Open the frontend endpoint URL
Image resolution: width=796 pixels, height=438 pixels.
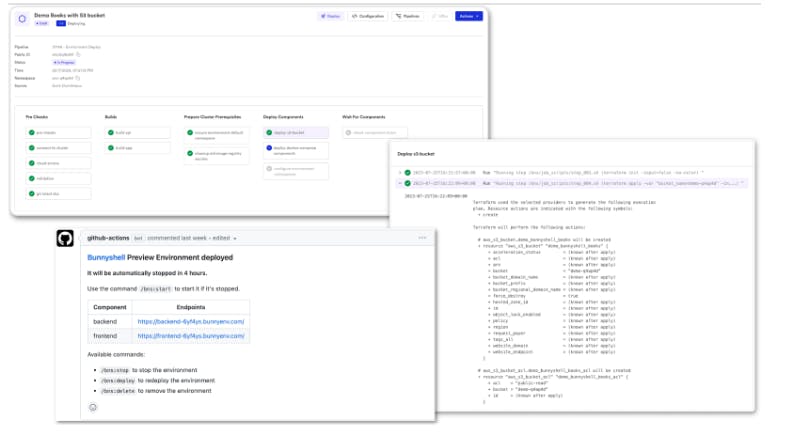191,336
